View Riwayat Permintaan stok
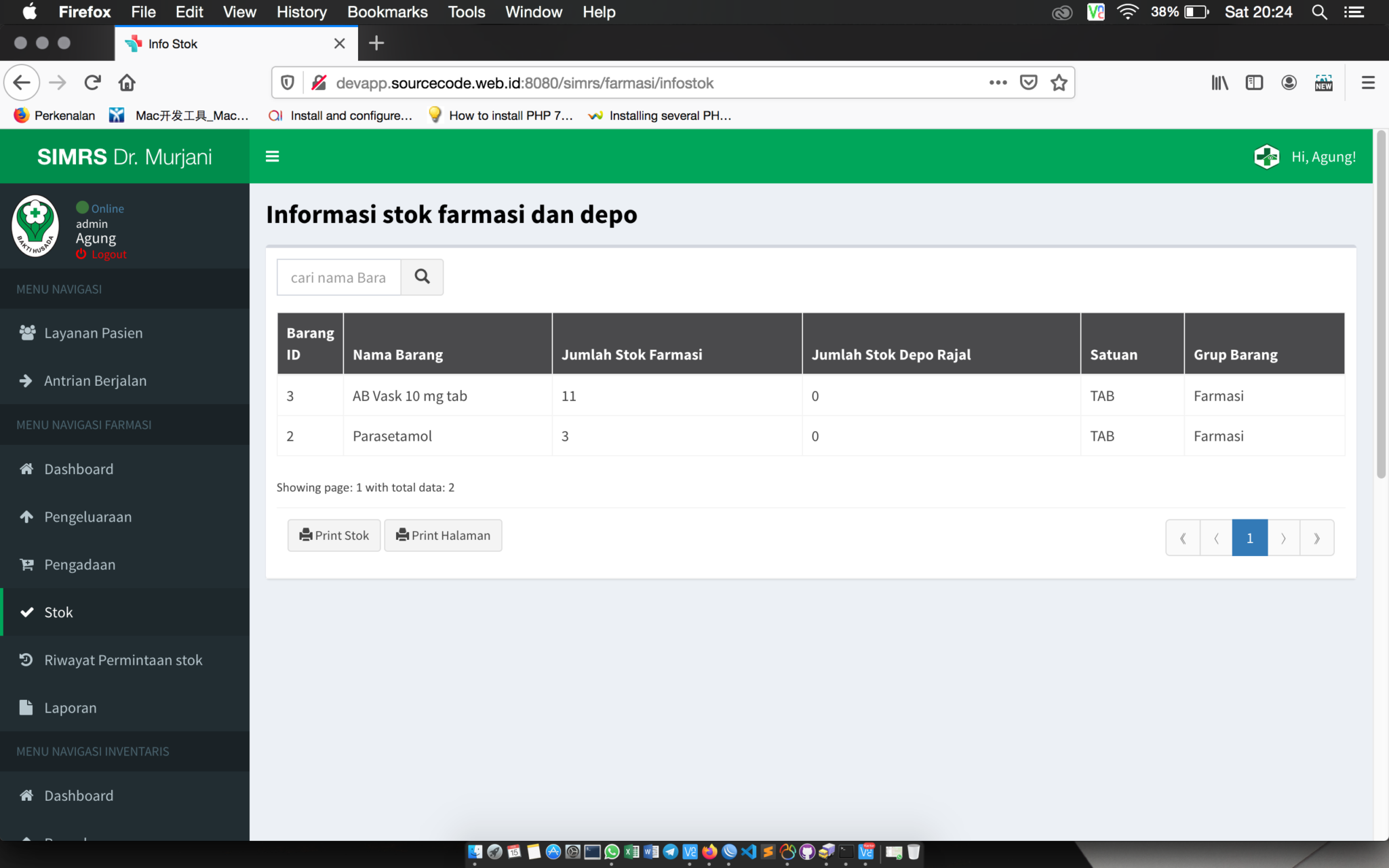Viewport: 1389px width, 868px height. 123,659
